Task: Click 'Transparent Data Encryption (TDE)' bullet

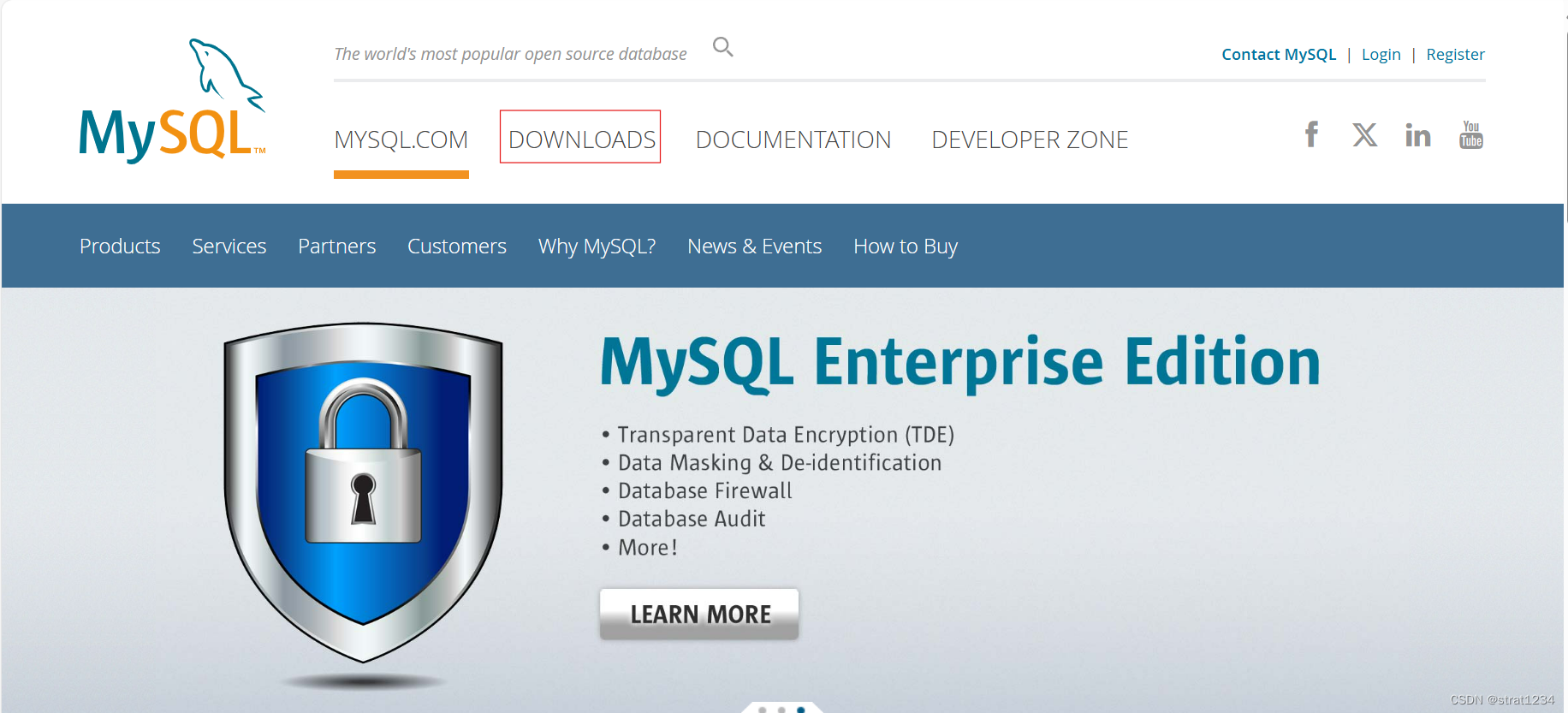Action: (786, 435)
